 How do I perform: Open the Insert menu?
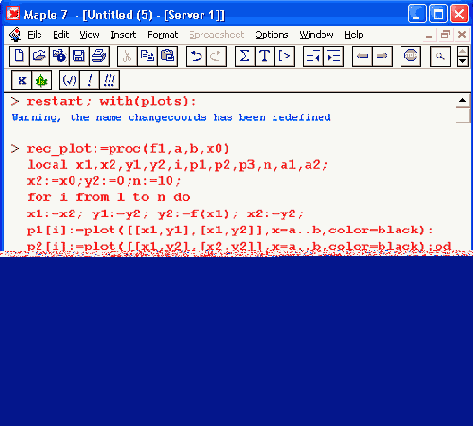click(x=123, y=35)
